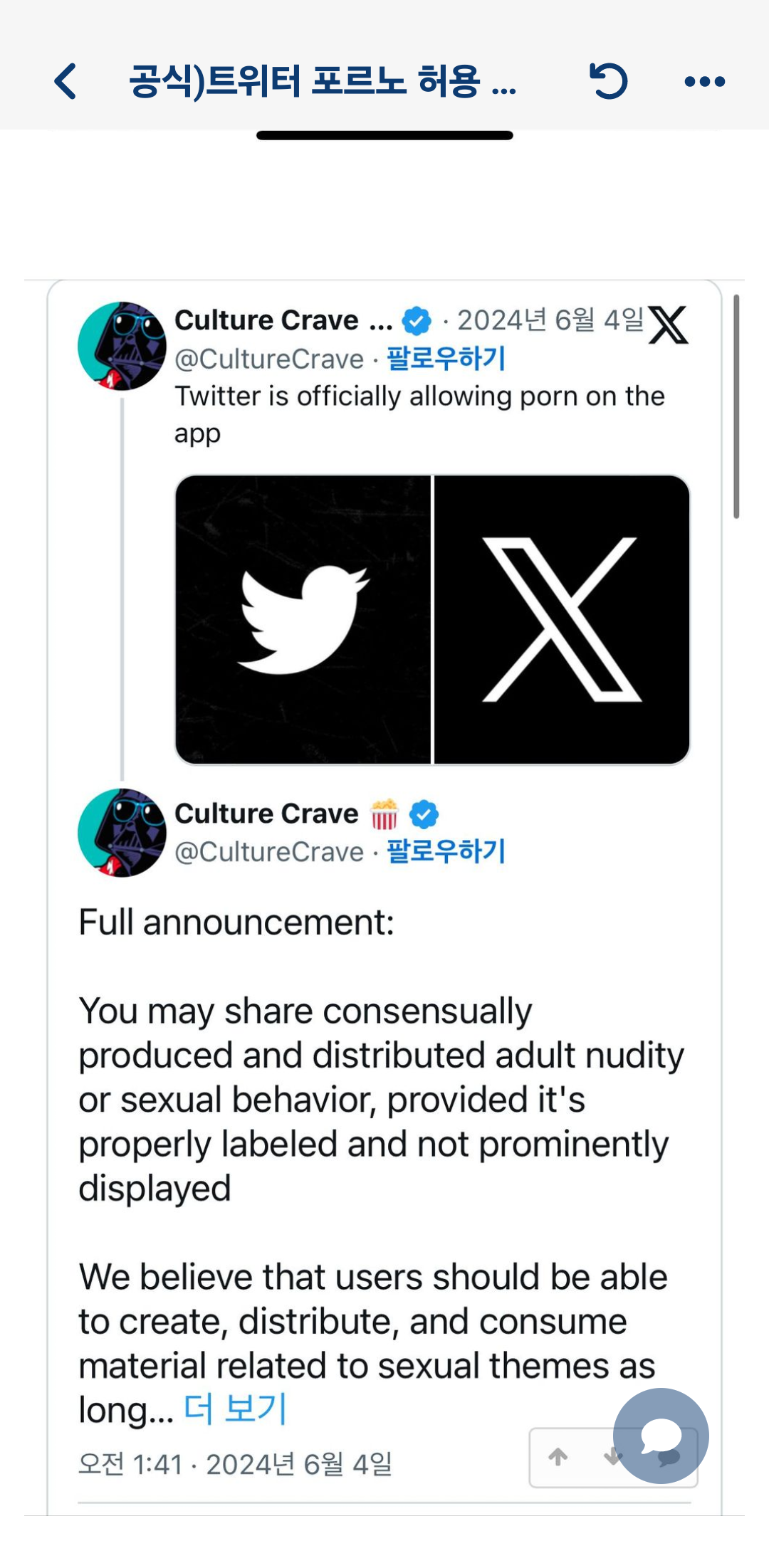769x1568 pixels.
Task: Open Culture Crave's avatar on first tweet
Action: [122, 346]
